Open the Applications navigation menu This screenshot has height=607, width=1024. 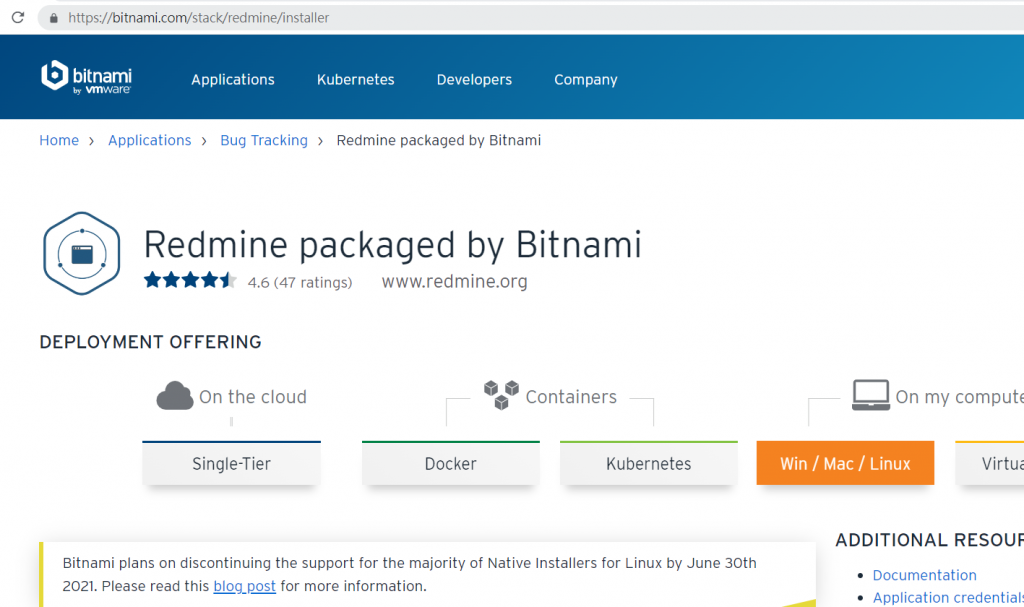tap(232, 80)
